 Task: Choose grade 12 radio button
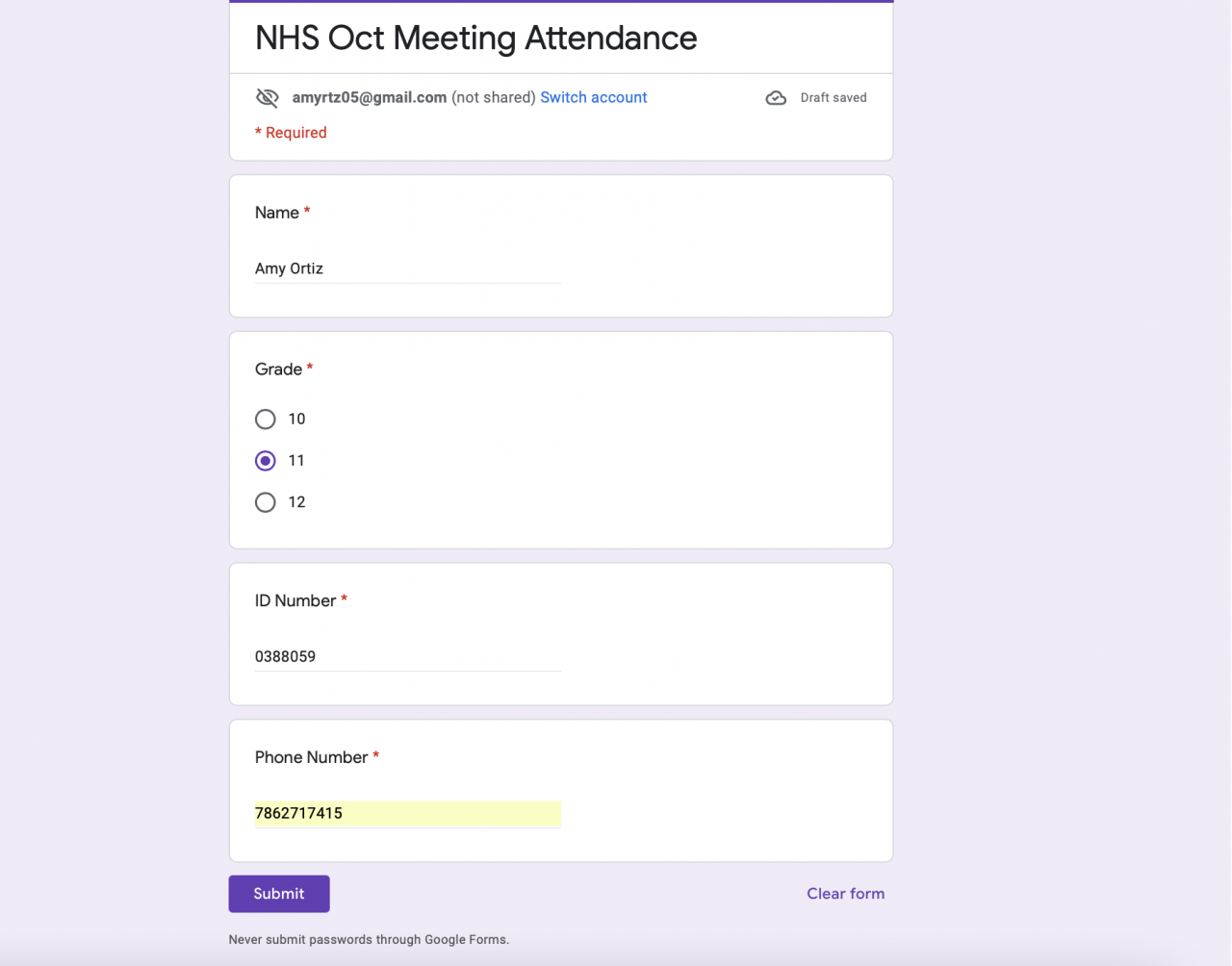[x=266, y=502]
